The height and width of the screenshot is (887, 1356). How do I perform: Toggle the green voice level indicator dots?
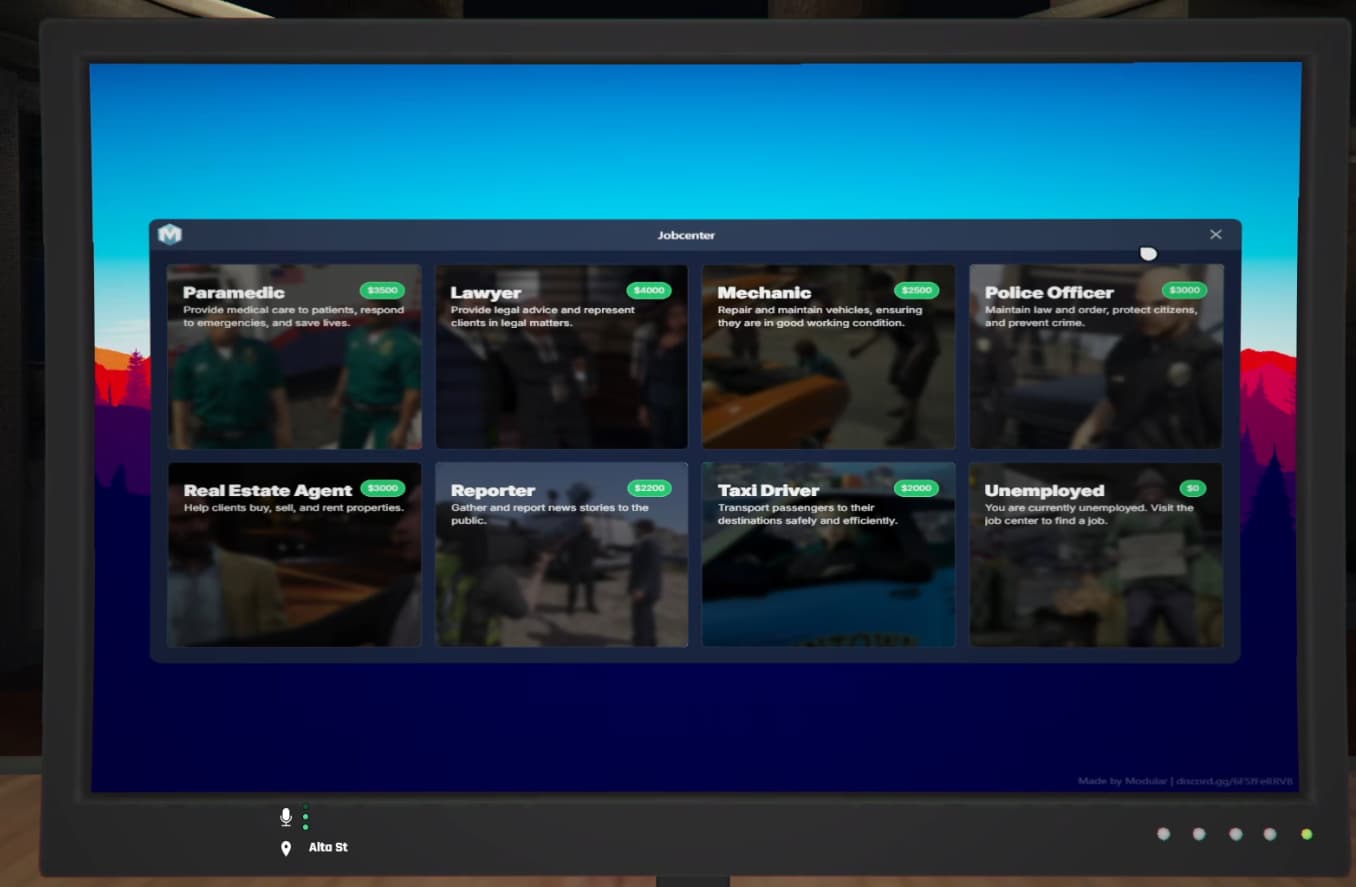coord(306,819)
